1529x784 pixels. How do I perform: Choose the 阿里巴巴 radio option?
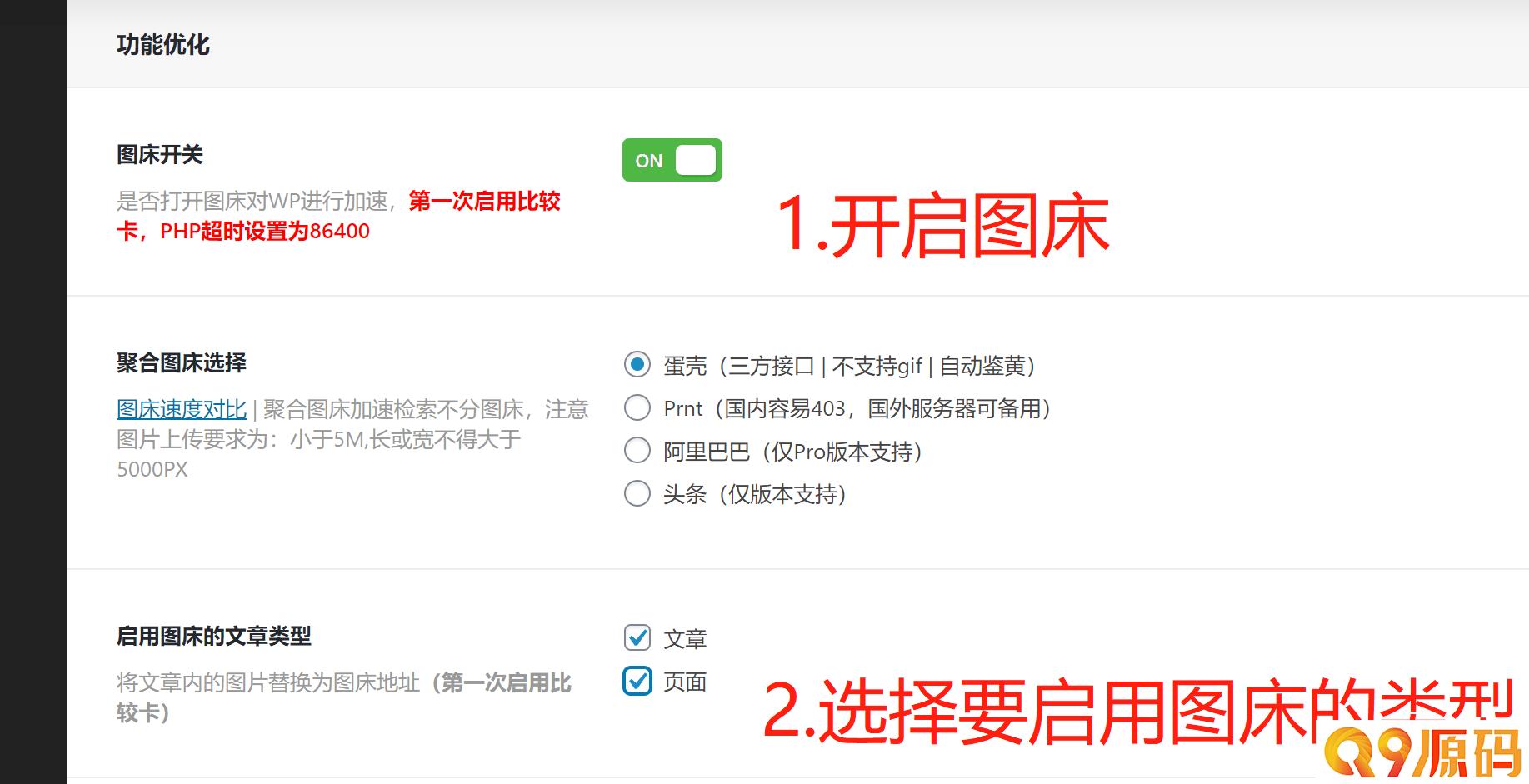click(637, 451)
